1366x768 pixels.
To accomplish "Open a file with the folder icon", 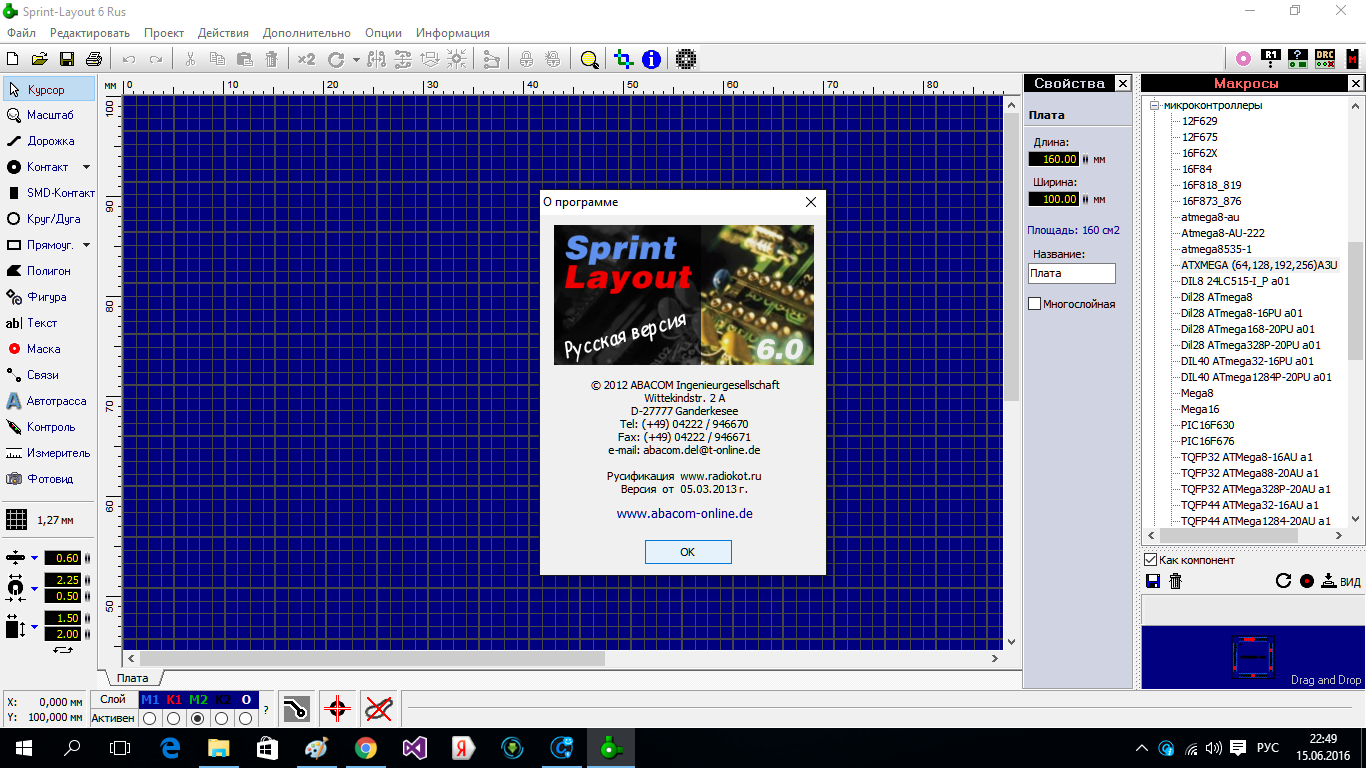I will pyautogui.click(x=40, y=59).
